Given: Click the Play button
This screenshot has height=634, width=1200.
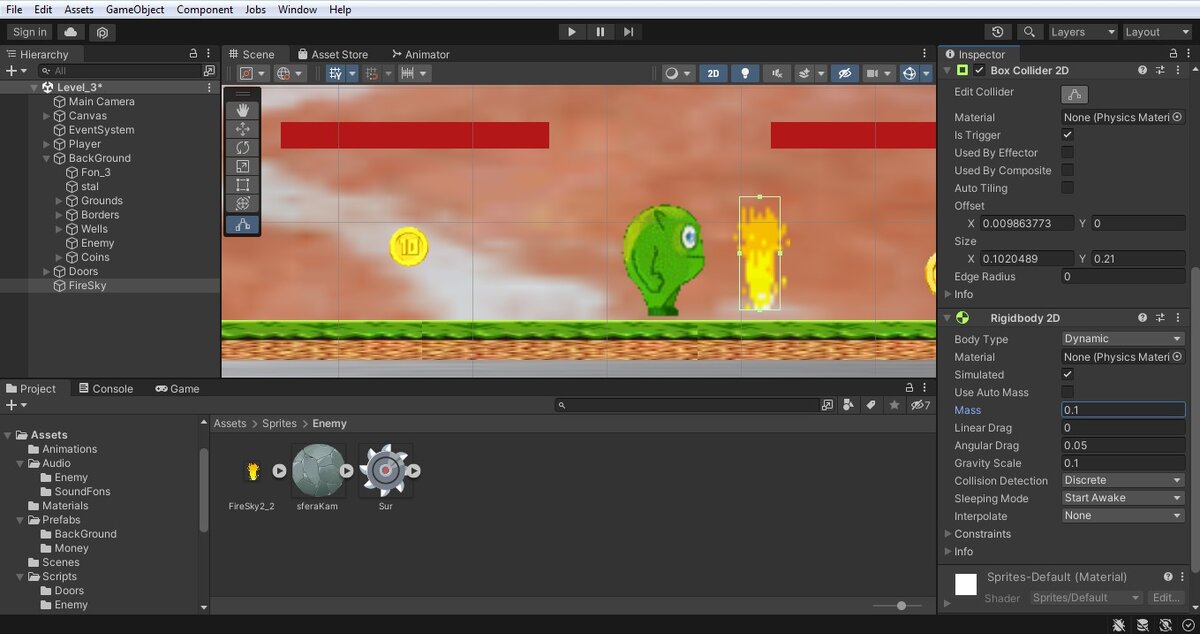Looking at the screenshot, I should click(x=572, y=32).
